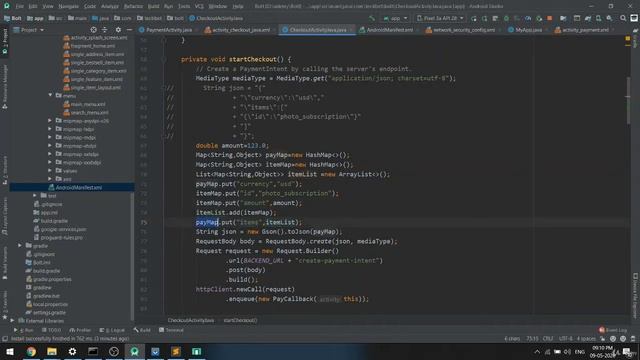
Task: Open the Run tool window button
Action: click(x=23, y=330)
